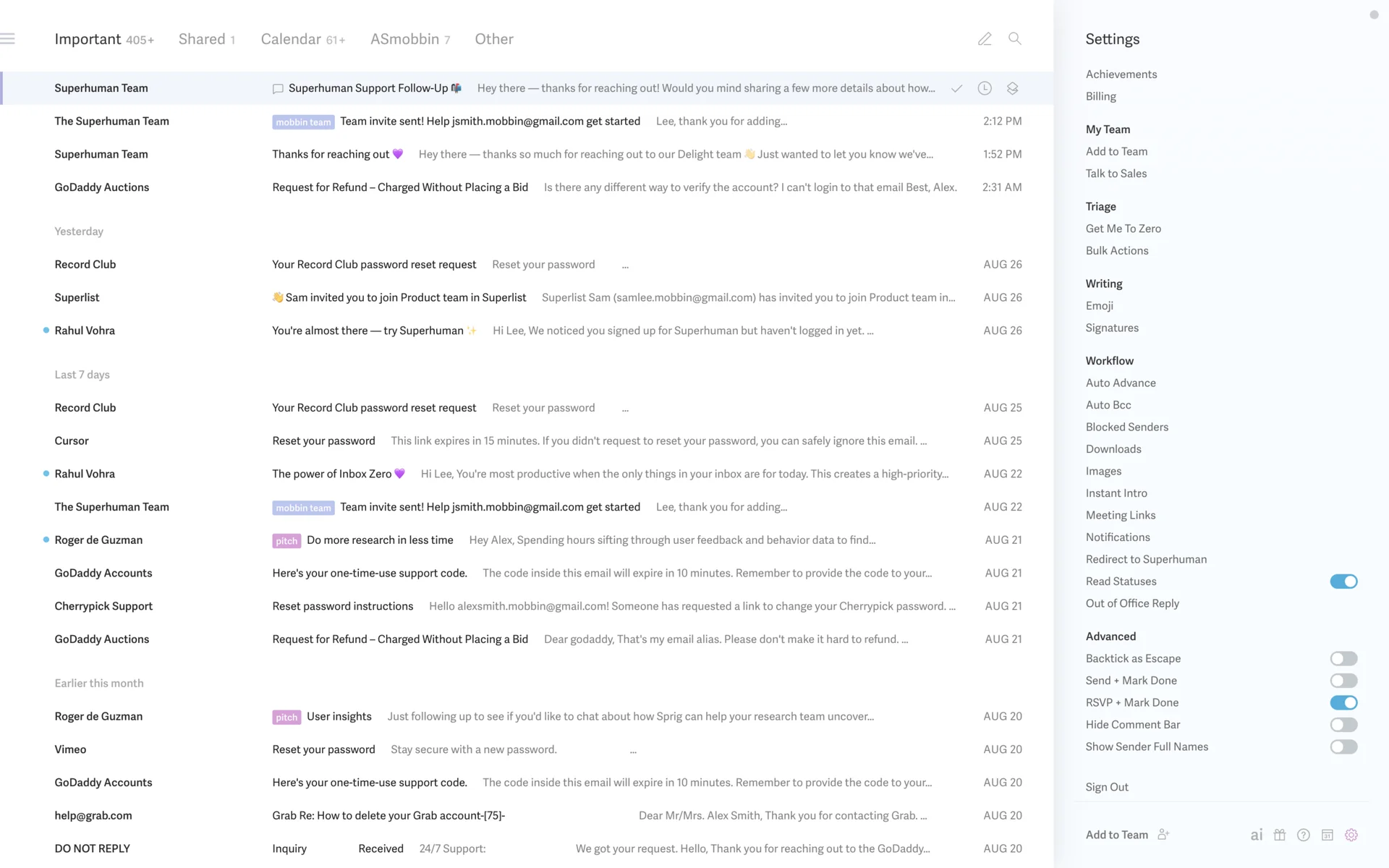Click the compose pencil icon
This screenshot has width=1389, height=868.
pos(985,39)
